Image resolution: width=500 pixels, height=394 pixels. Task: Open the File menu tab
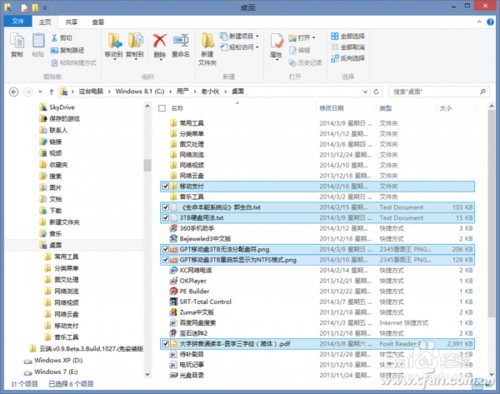point(18,22)
